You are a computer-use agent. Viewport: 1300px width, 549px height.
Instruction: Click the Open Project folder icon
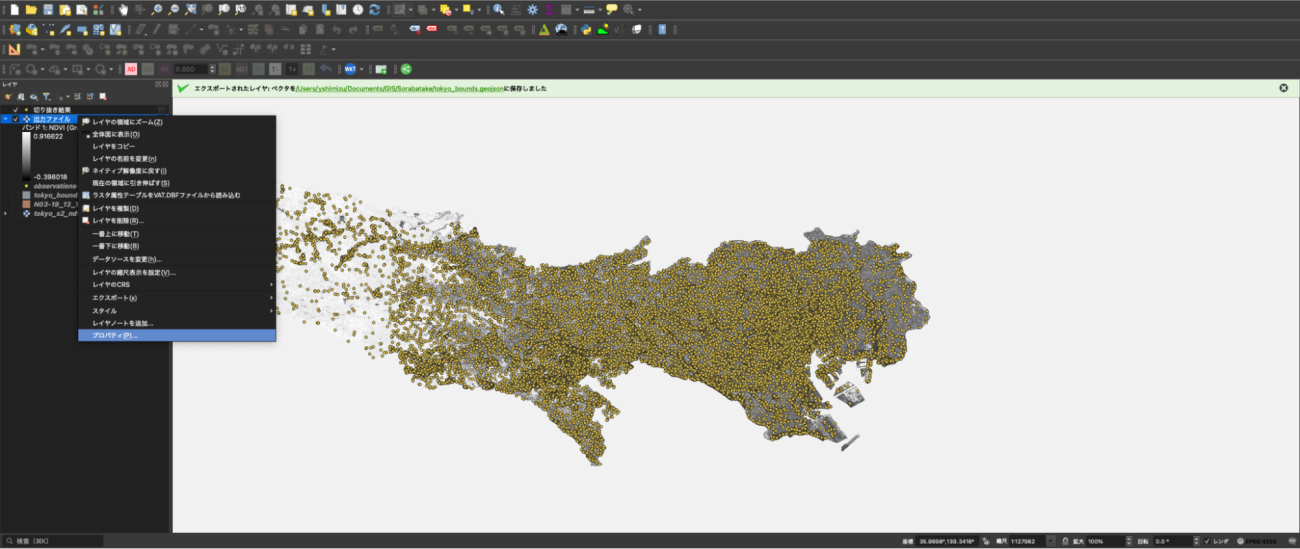point(31,9)
